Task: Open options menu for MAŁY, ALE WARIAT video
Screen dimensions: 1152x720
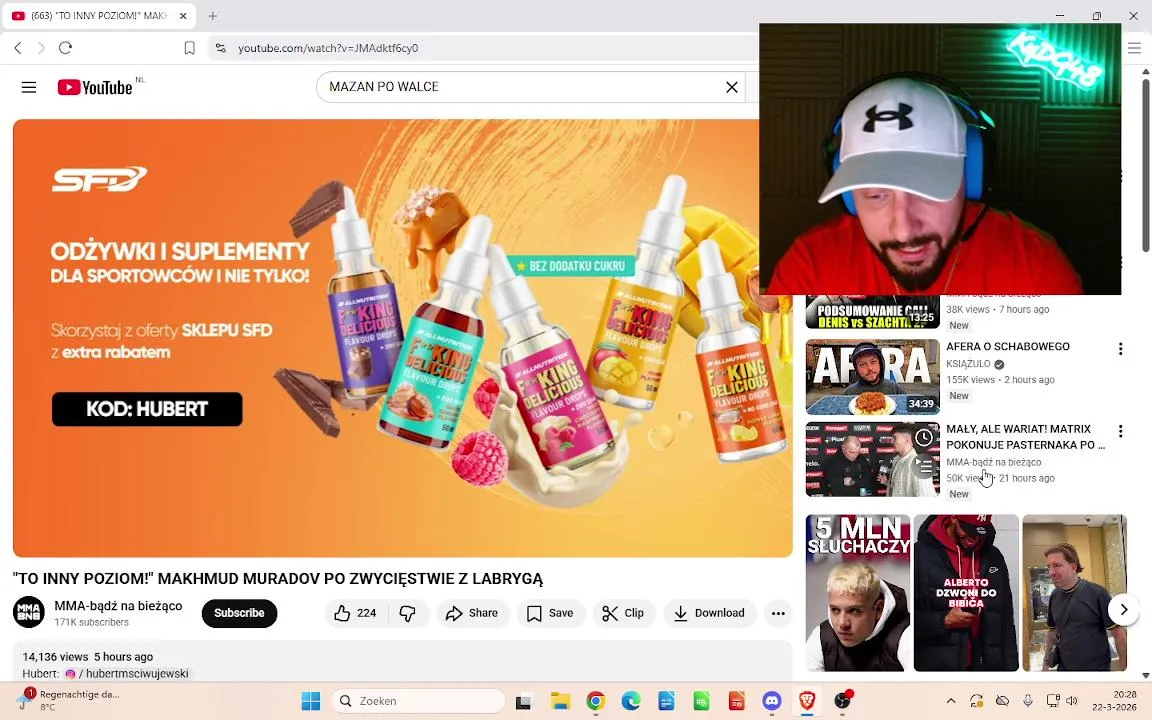Action: click(1120, 431)
